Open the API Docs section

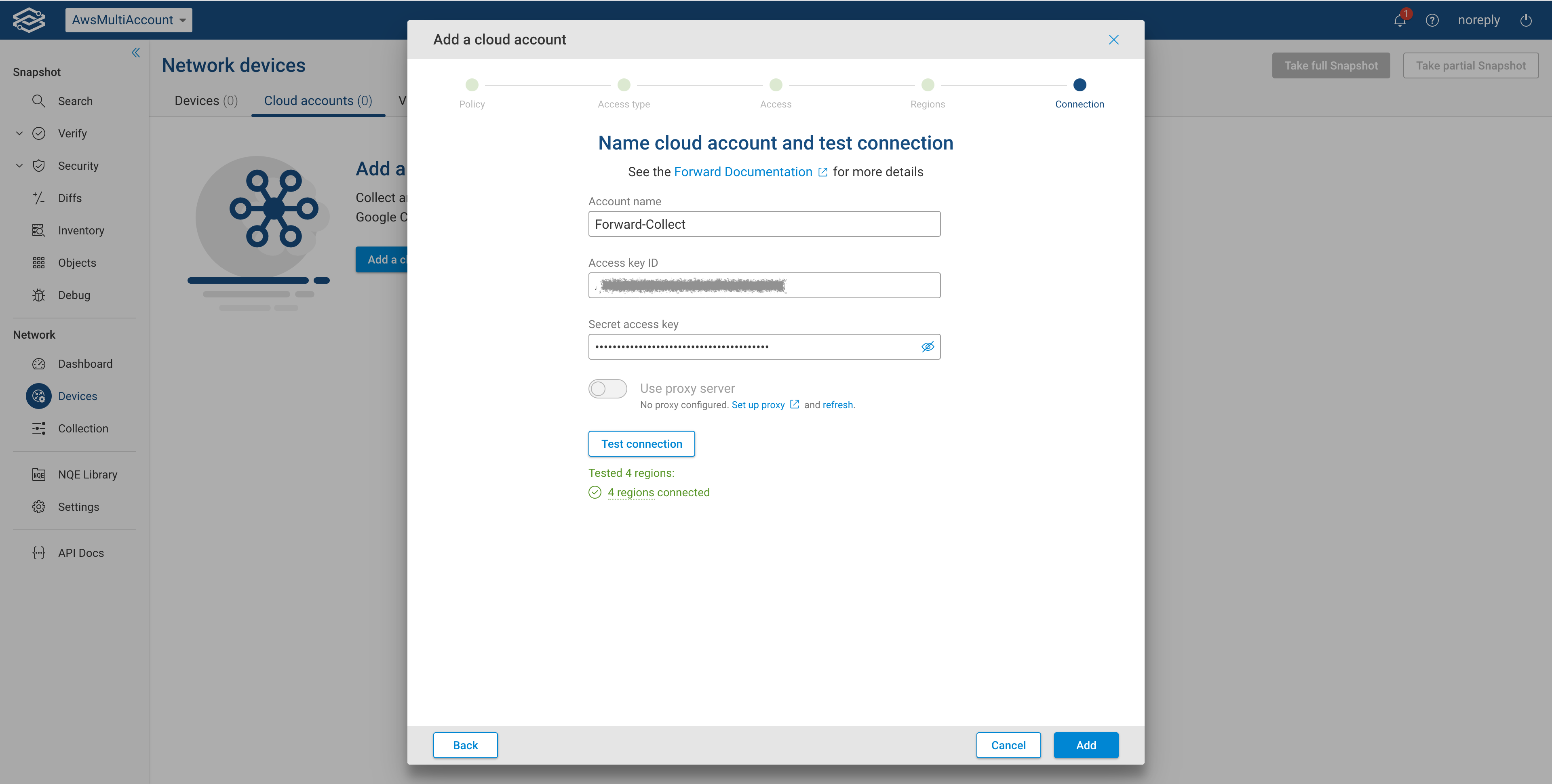38,552
